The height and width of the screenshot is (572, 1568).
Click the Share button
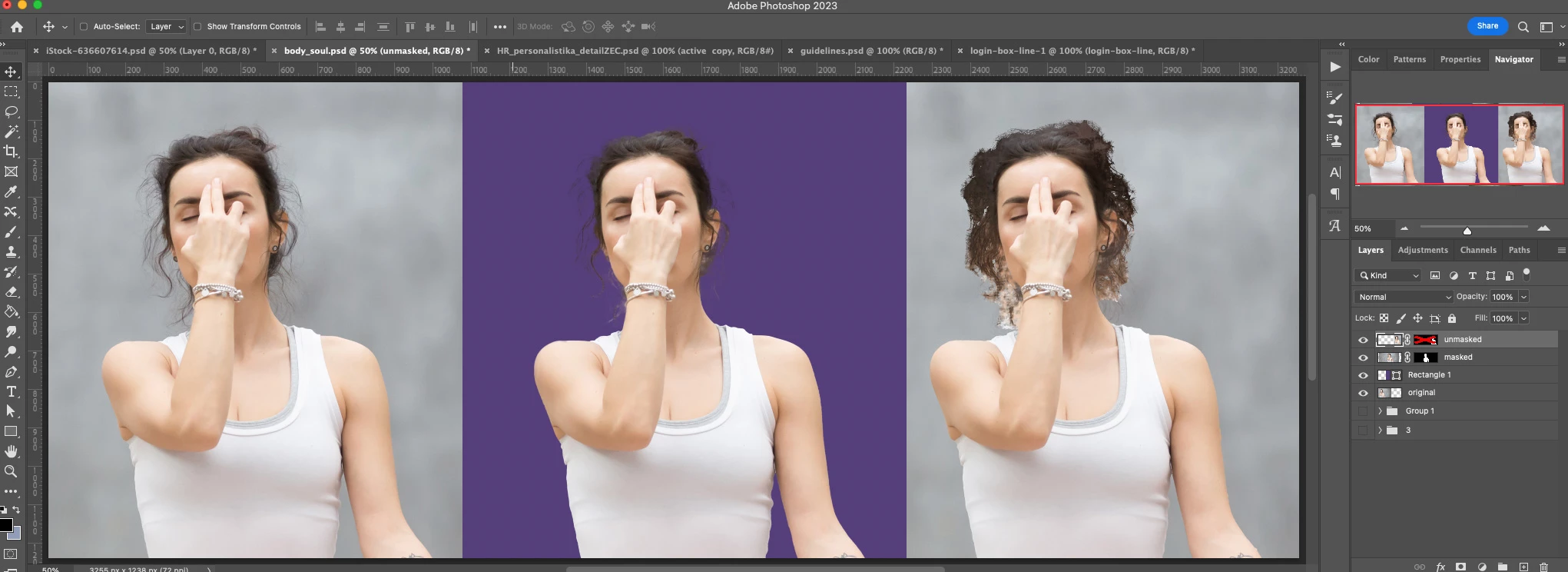pyautogui.click(x=1487, y=26)
